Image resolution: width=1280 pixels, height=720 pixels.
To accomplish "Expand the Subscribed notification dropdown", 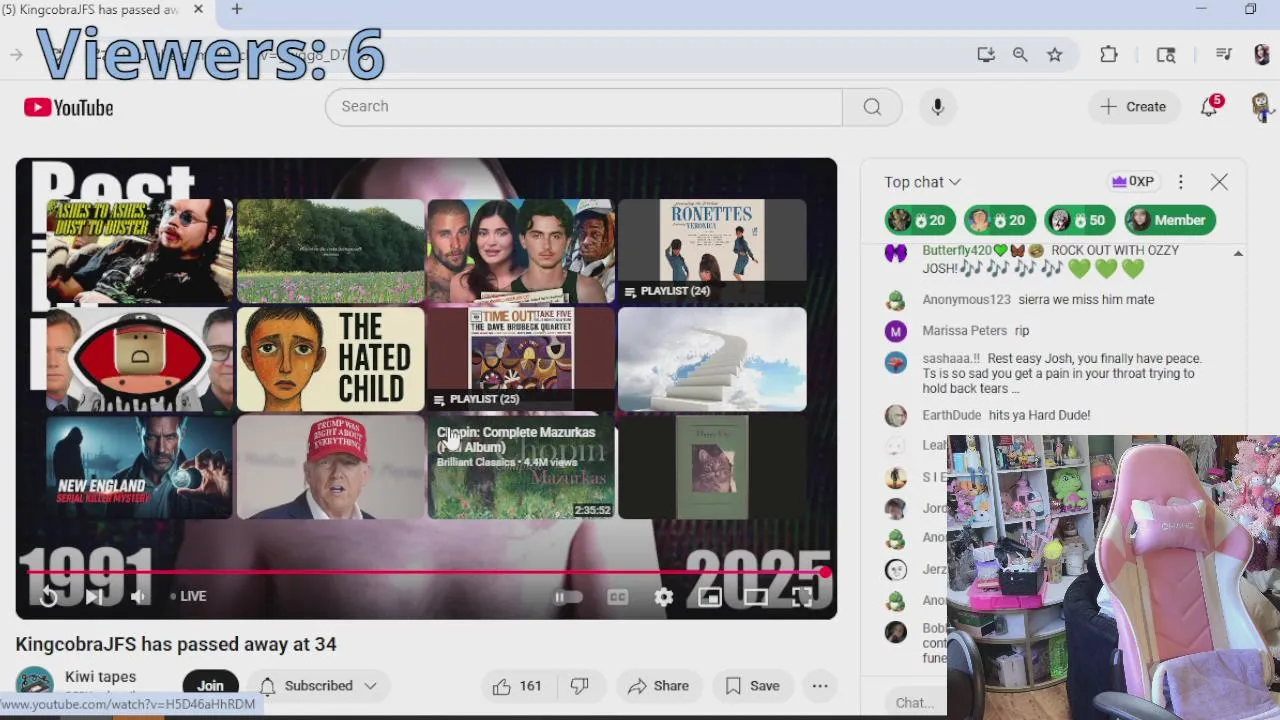I will pyautogui.click(x=318, y=686).
